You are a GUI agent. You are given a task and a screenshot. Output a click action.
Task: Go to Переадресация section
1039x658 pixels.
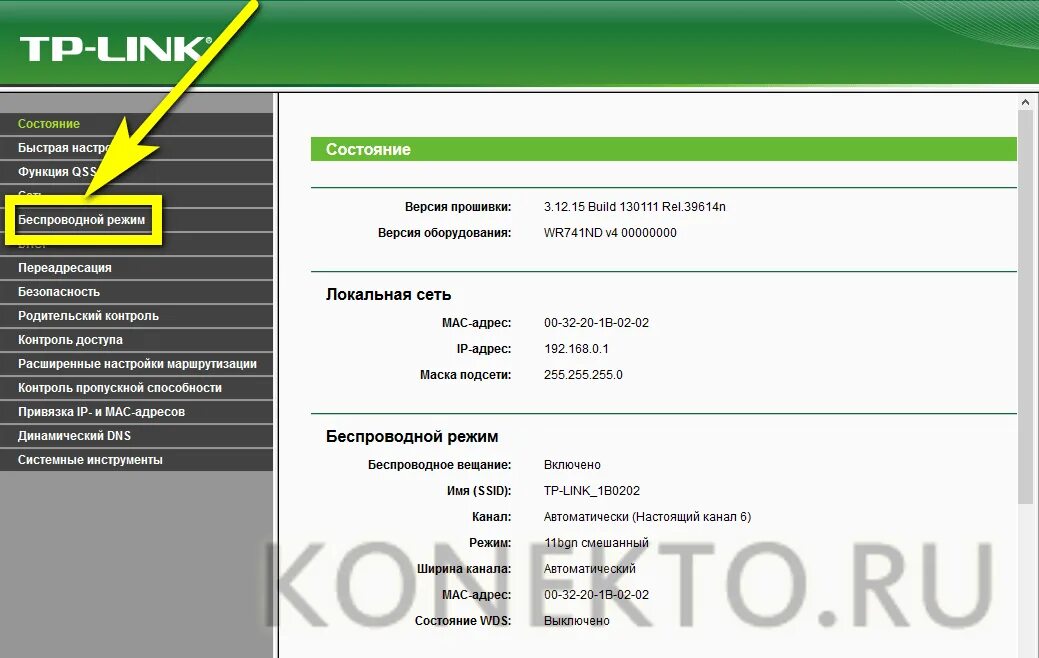(136, 268)
